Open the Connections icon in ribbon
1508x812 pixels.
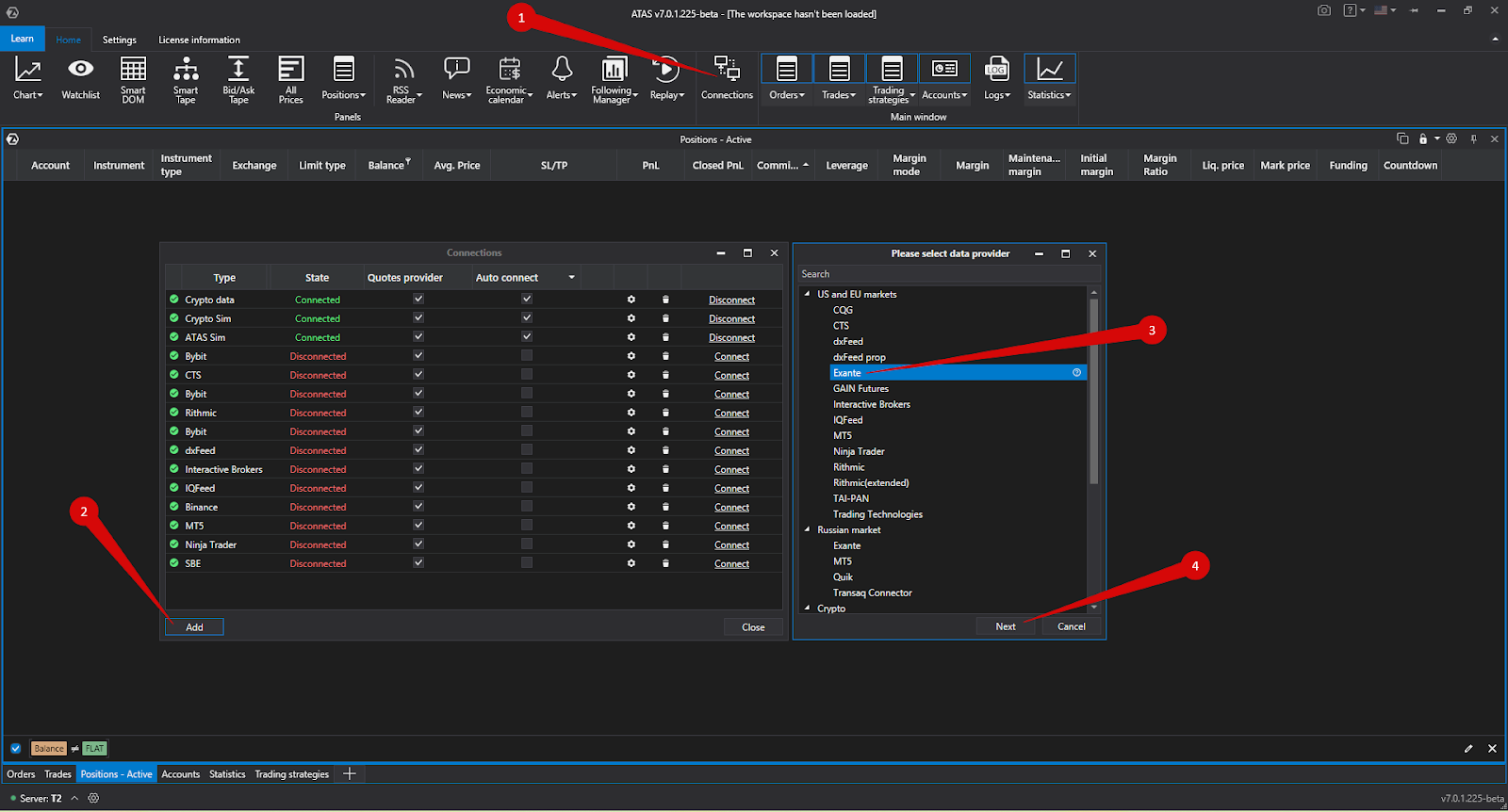coord(727,69)
